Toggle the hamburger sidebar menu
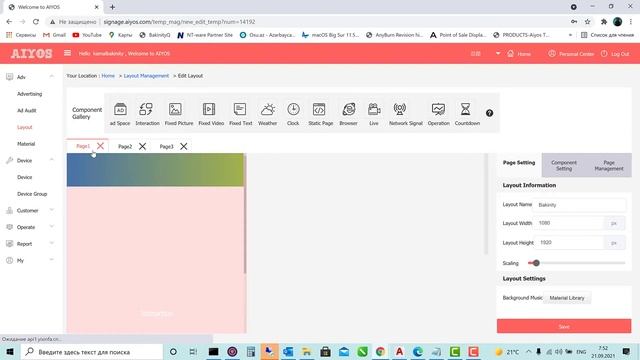The image size is (640, 360). [67, 53]
